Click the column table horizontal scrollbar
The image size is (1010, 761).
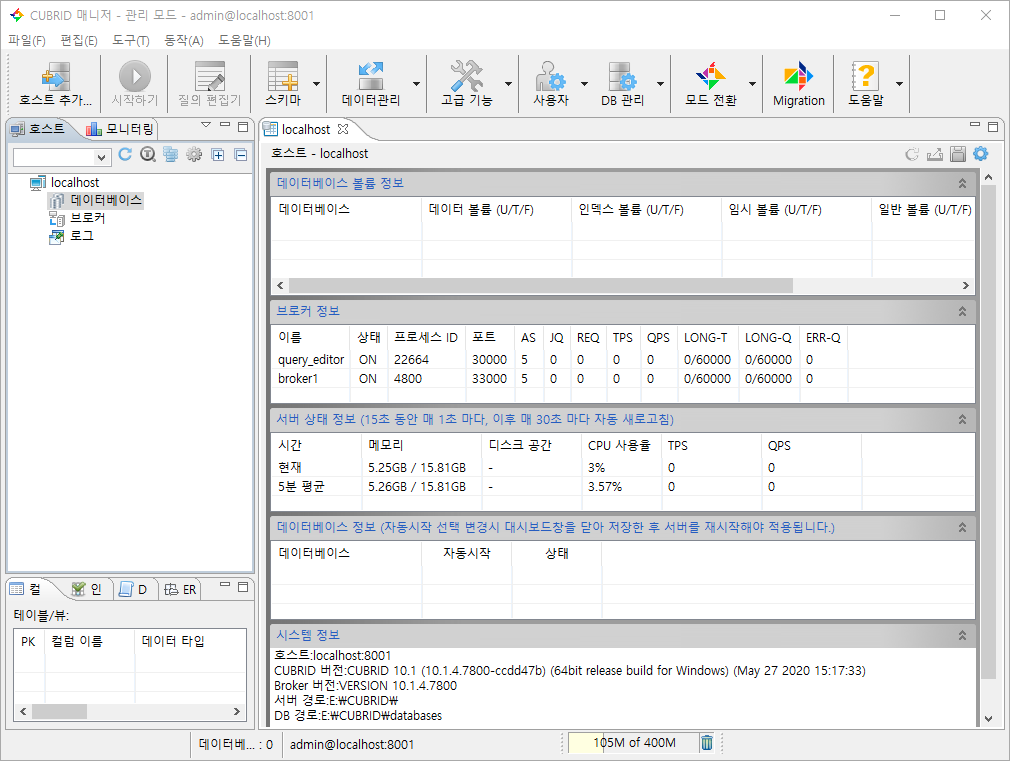point(59,711)
